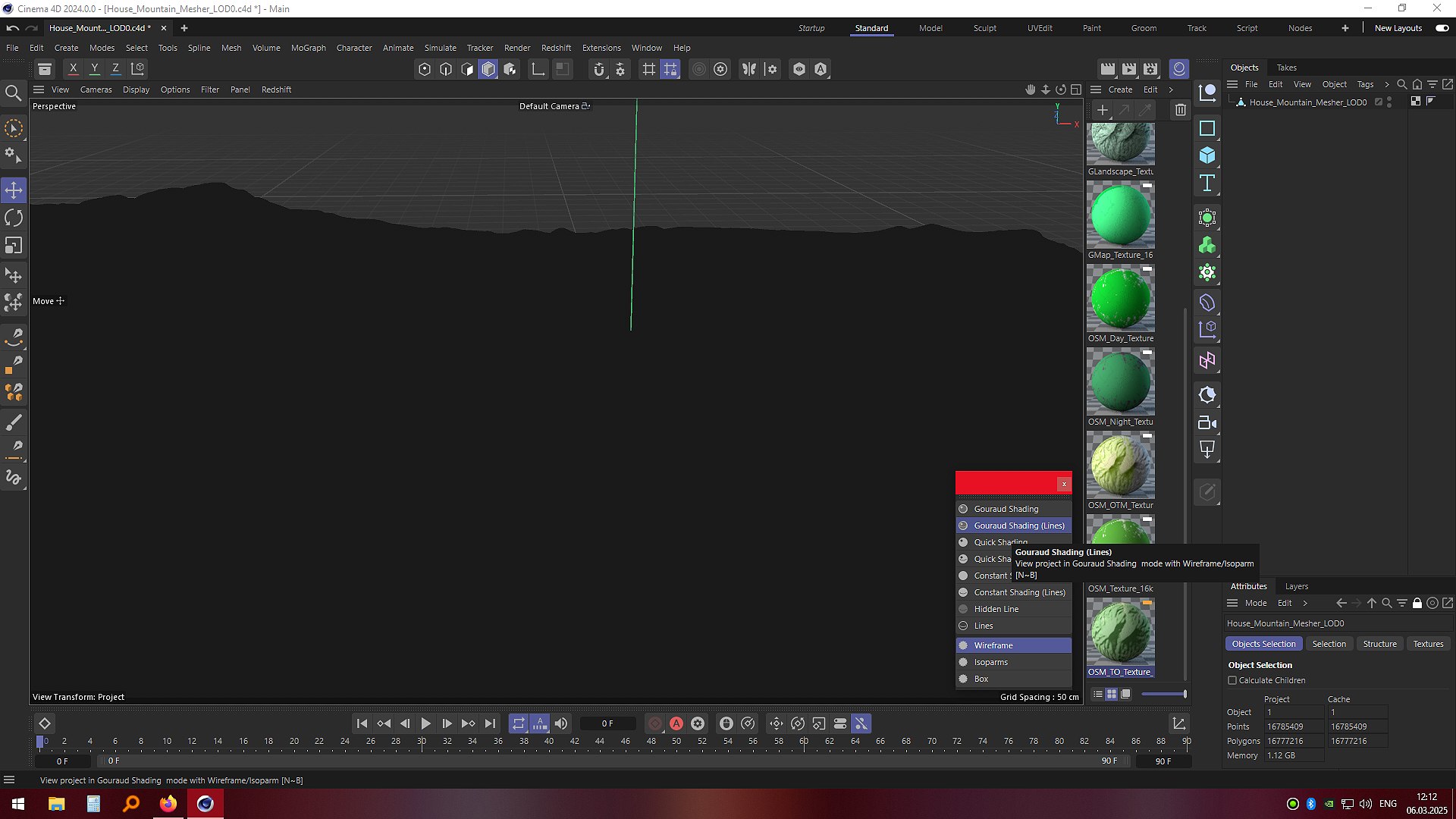Expand more material manager menus chevron
1456x819 pixels.
click(1171, 89)
